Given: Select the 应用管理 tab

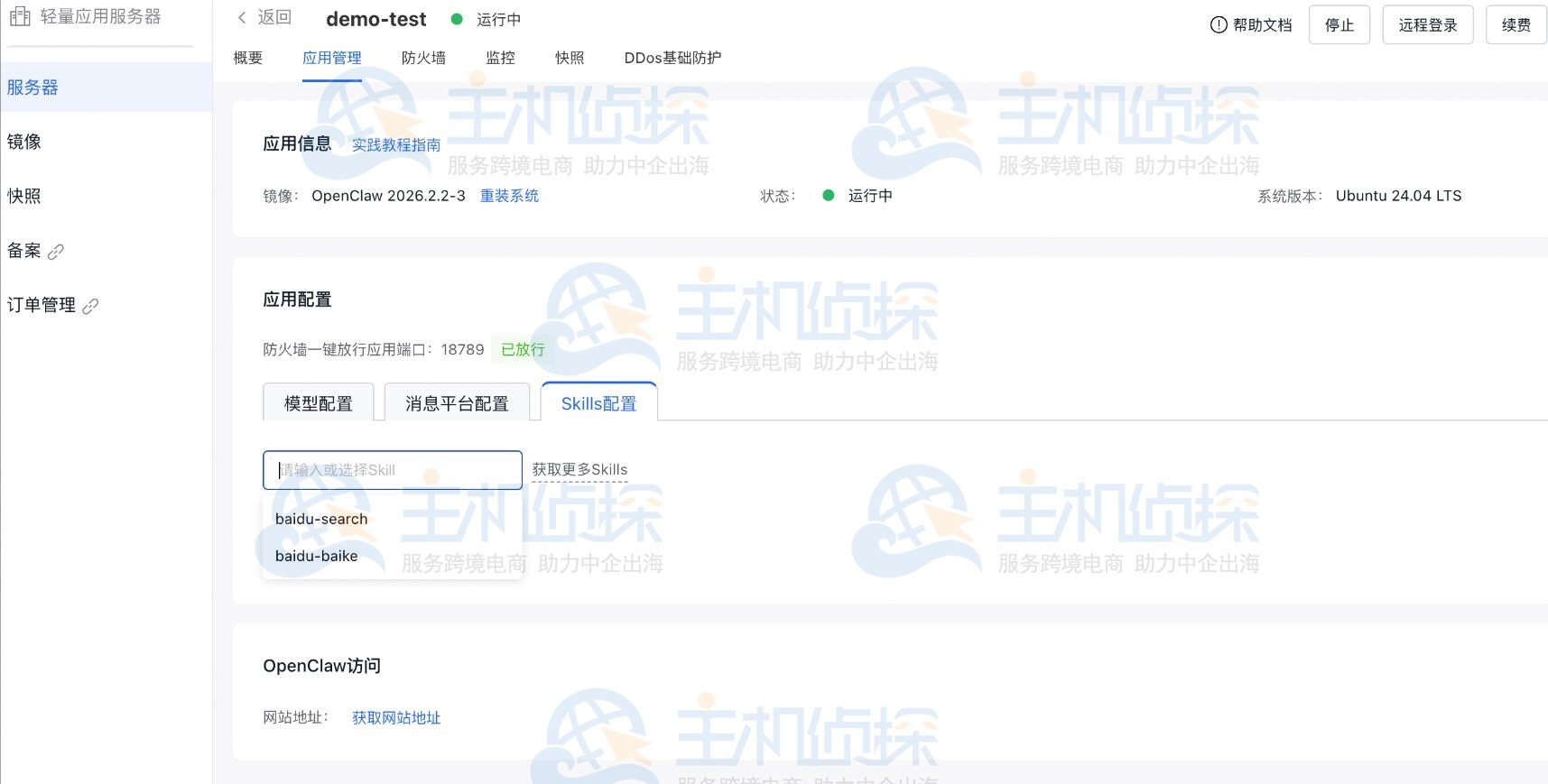Looking at the screenshot, I should tap(332, 58).
